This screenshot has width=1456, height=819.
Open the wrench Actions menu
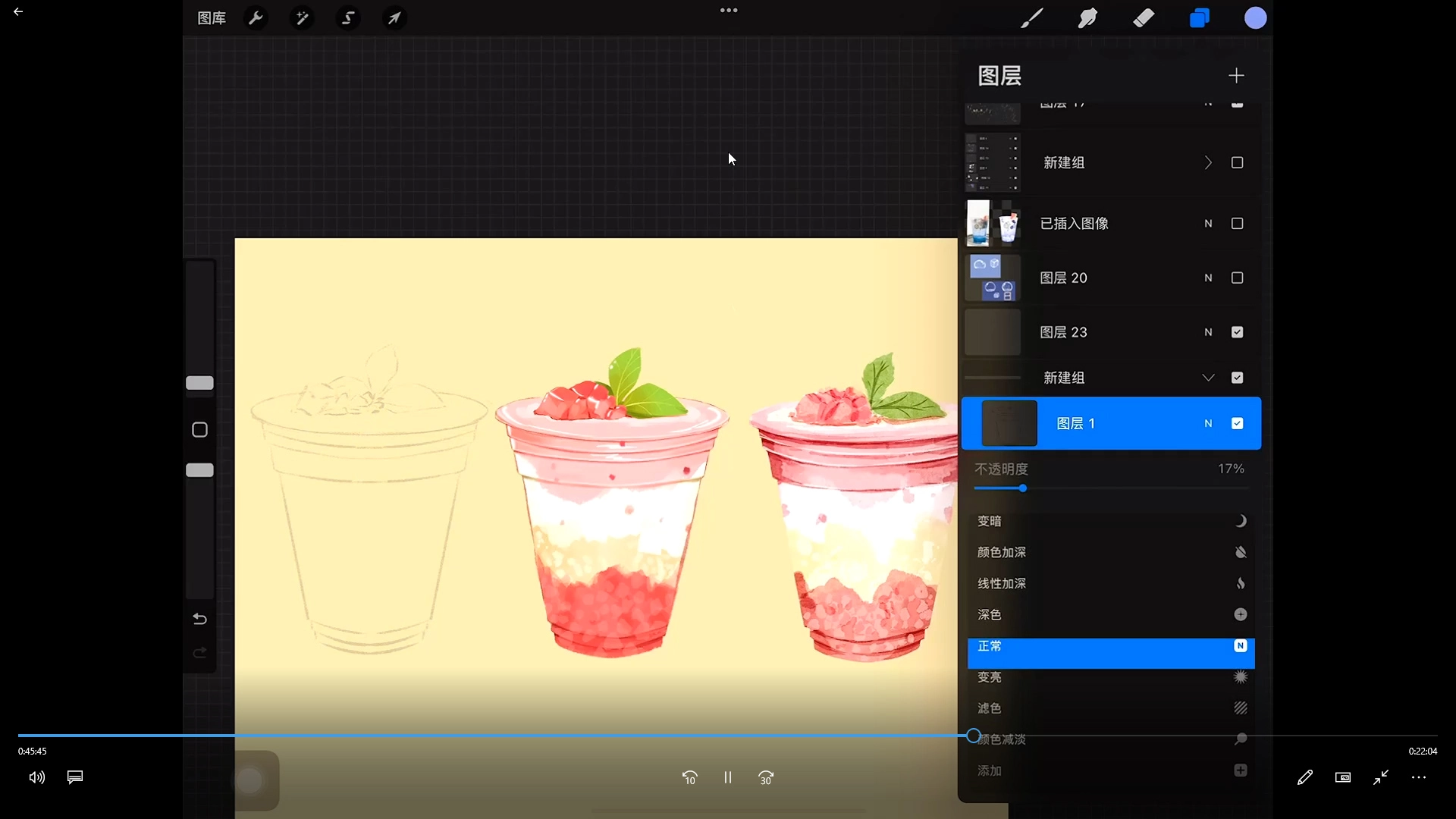pos(256,18)
